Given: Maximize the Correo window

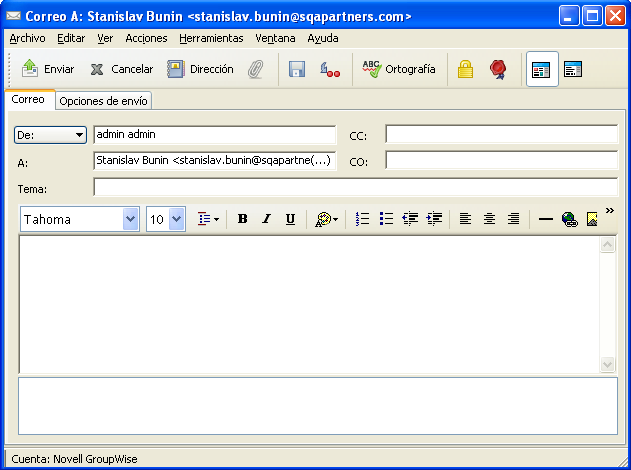Looking at the screenshot, I should [x=592, y=16].
